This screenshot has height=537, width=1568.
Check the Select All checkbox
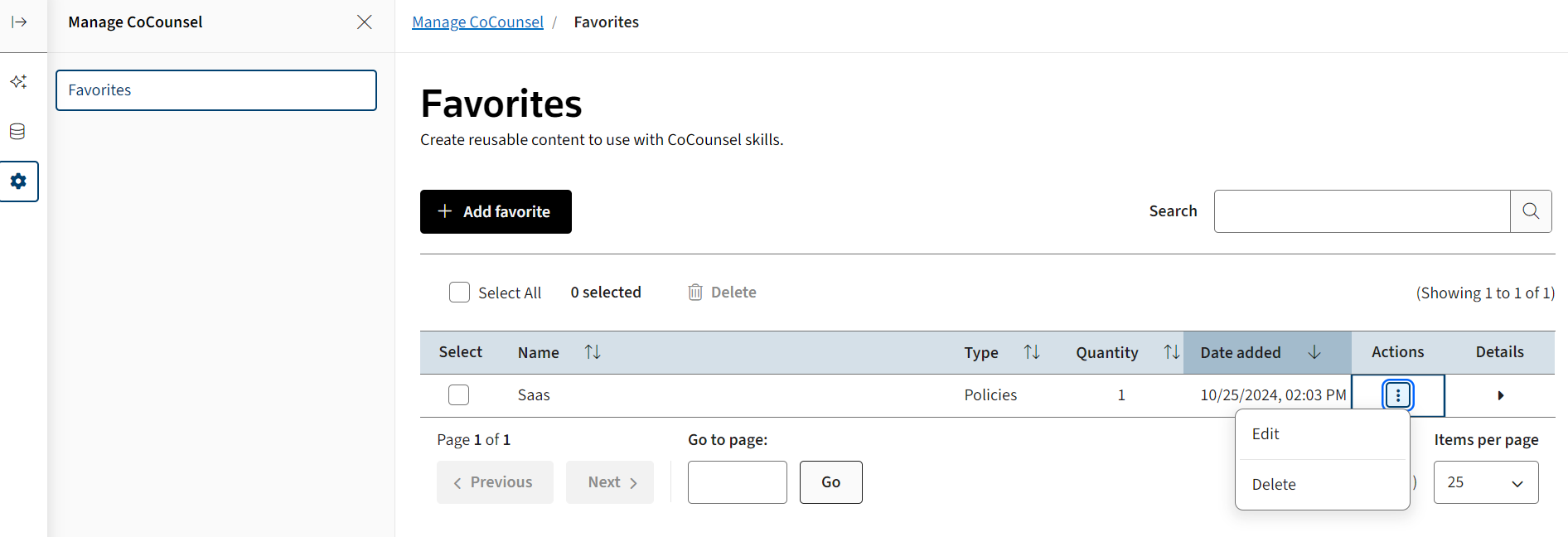point(459,293)
